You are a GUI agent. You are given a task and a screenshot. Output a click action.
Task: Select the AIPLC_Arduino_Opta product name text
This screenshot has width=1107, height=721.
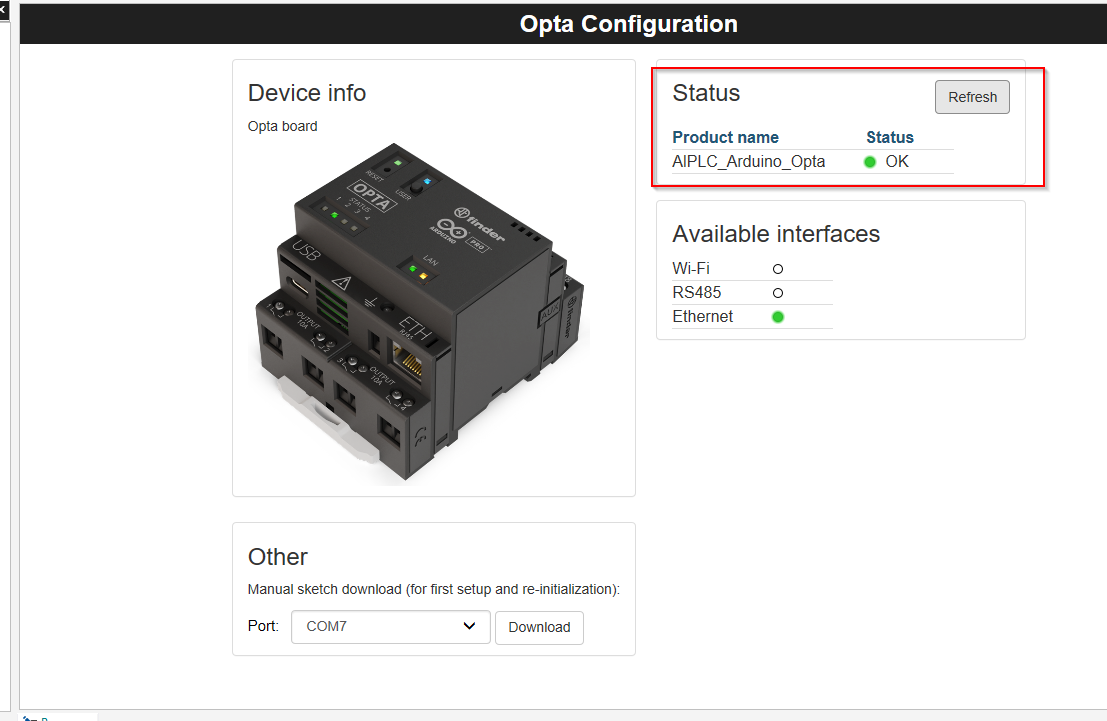(x=748, y=162)
